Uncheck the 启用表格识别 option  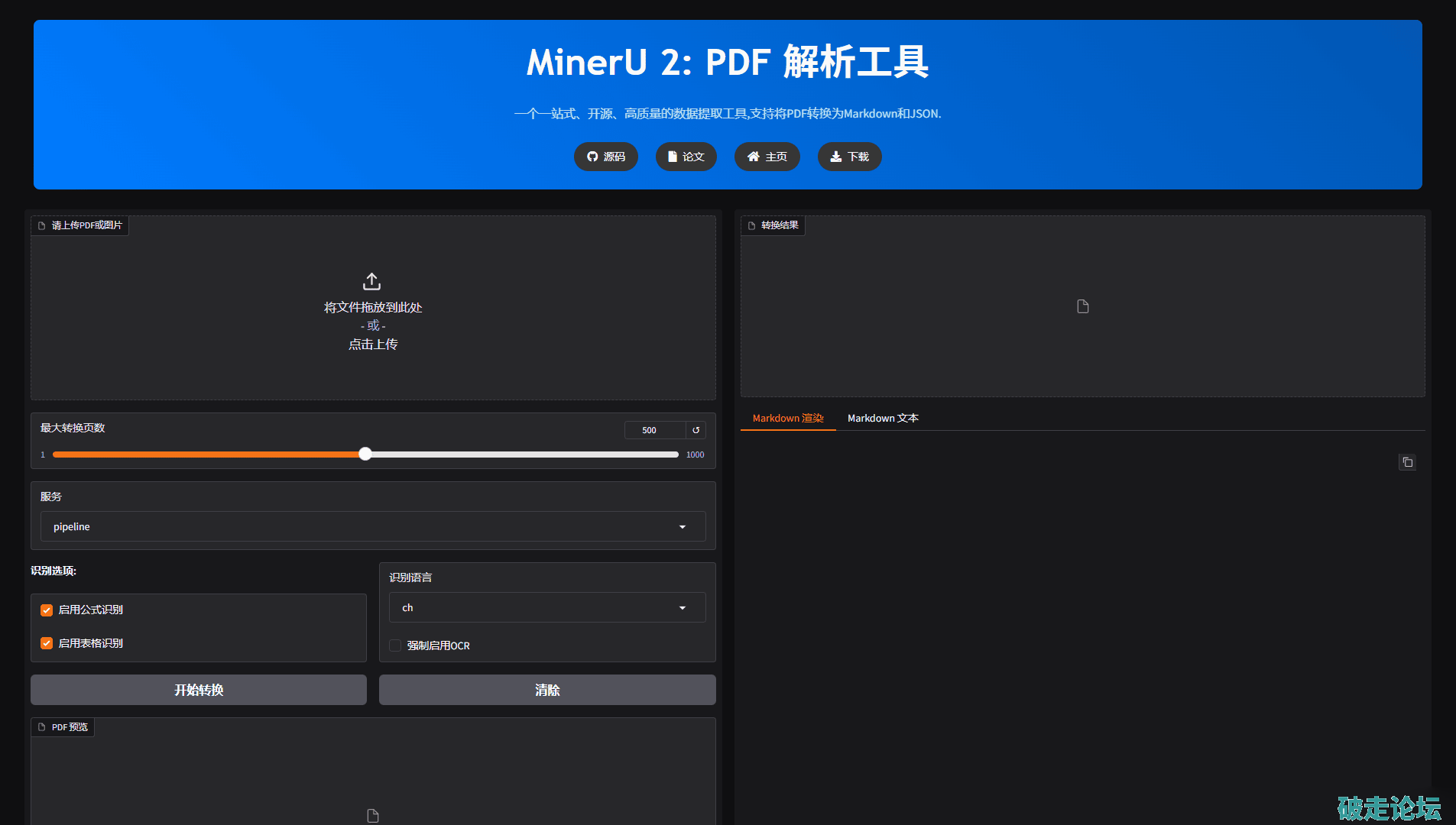47,643
